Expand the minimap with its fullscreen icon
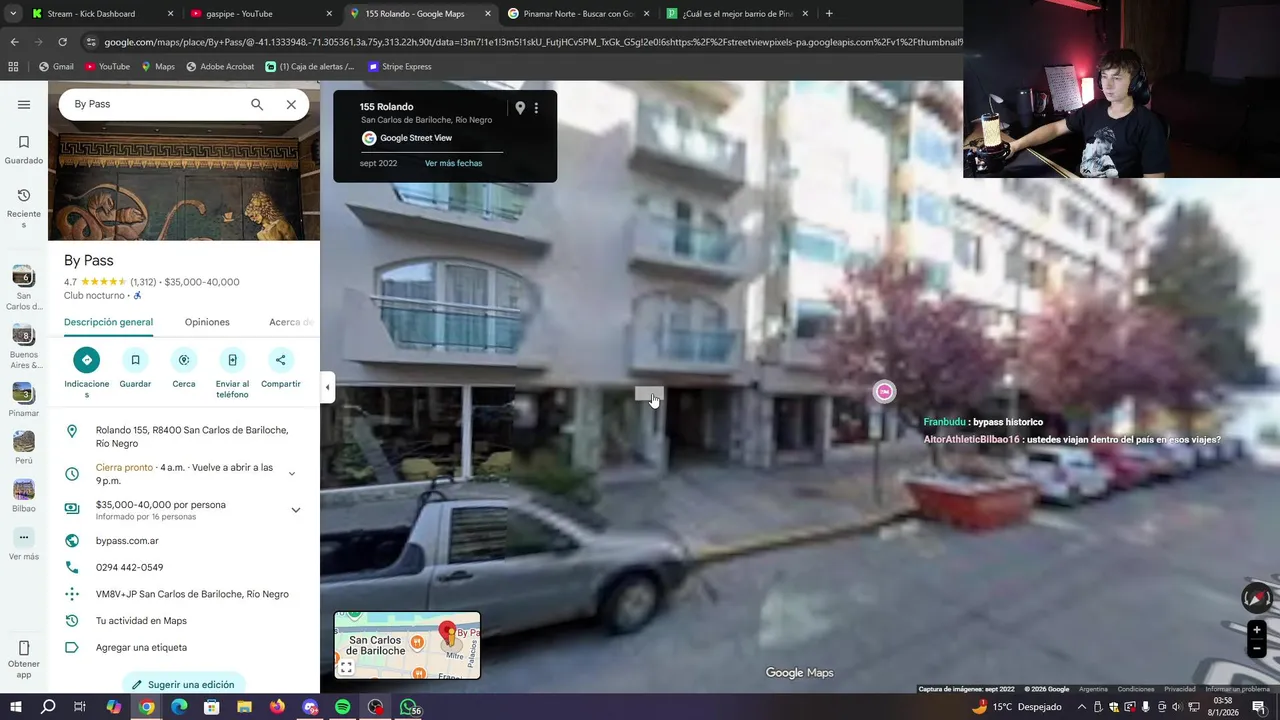 tap(346, 667)
